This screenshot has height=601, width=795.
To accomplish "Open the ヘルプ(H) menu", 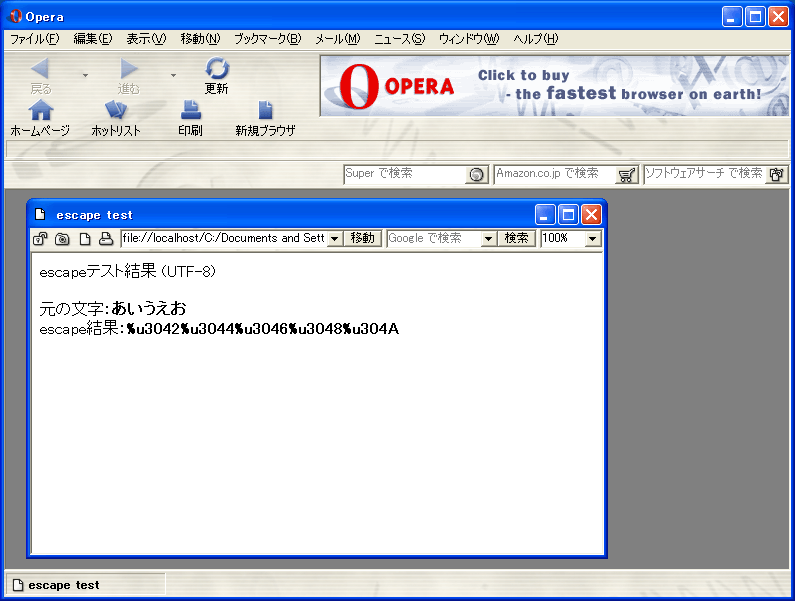I will tap(535, 39).
